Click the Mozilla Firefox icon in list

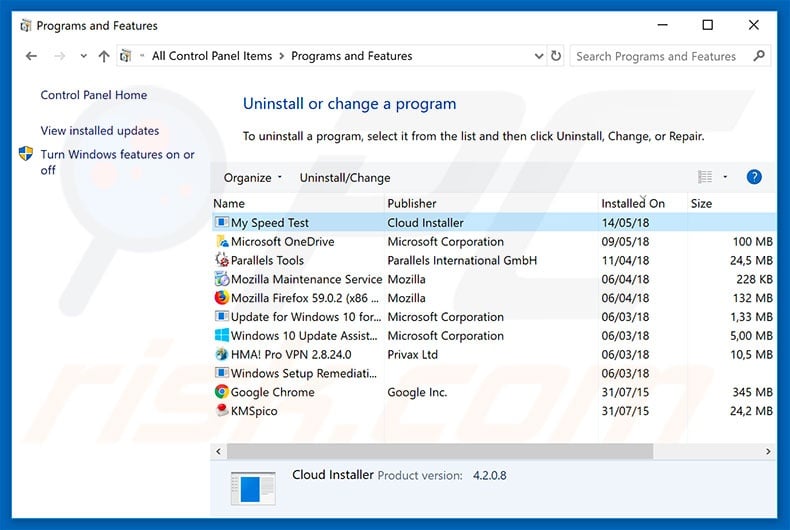point(222,298)
